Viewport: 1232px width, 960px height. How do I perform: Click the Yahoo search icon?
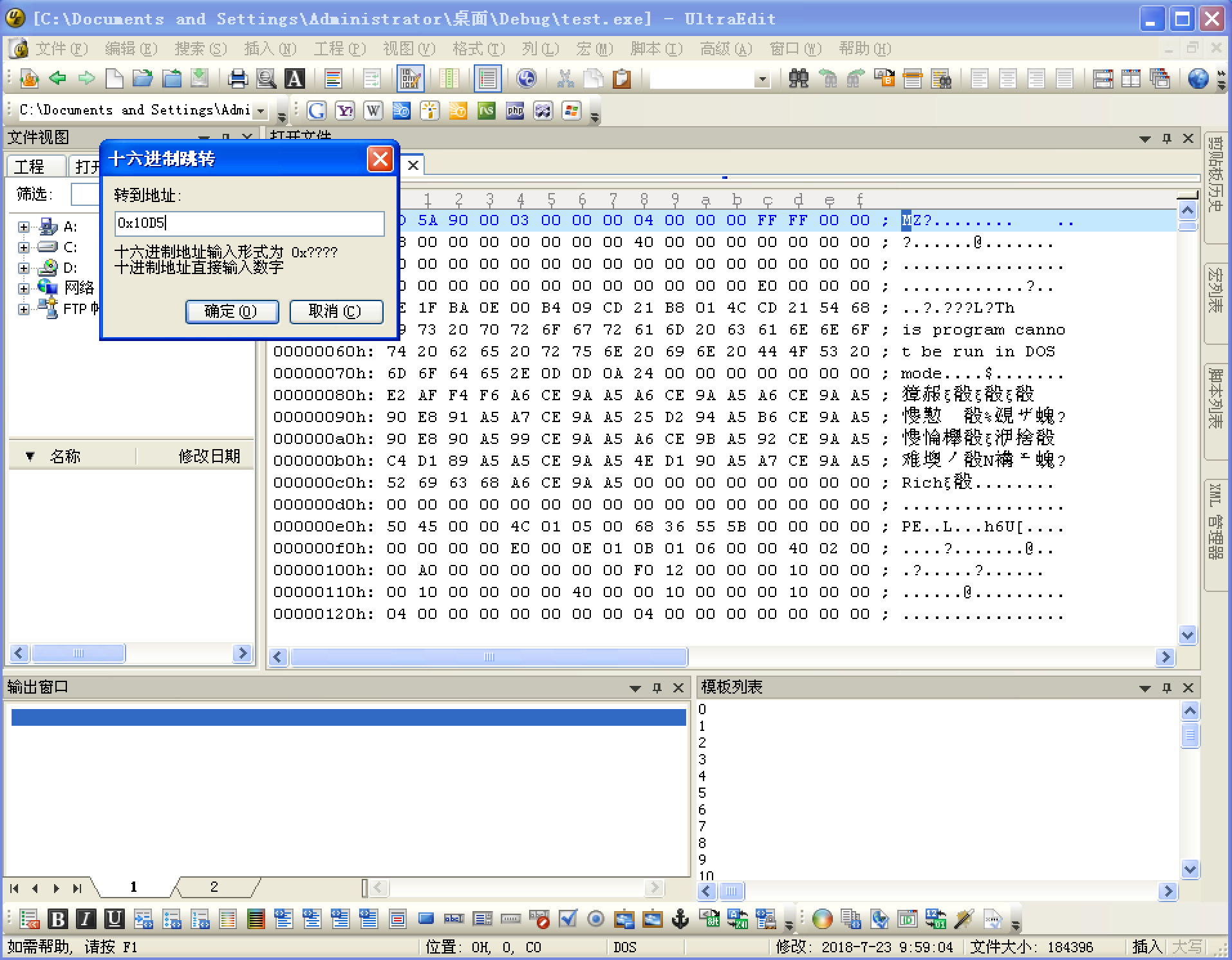(345, 111)
